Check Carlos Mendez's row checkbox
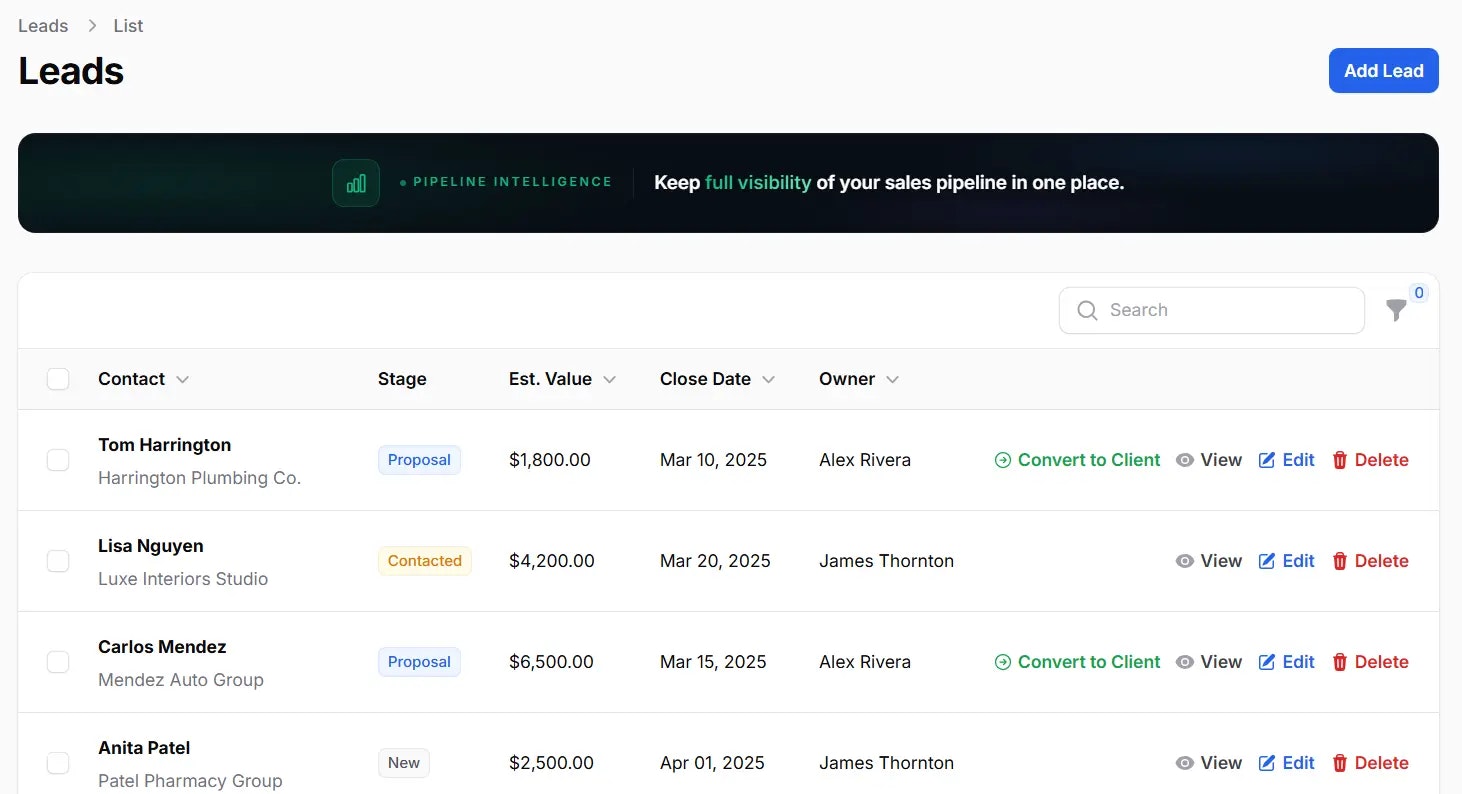 click(x=58, y=662)
